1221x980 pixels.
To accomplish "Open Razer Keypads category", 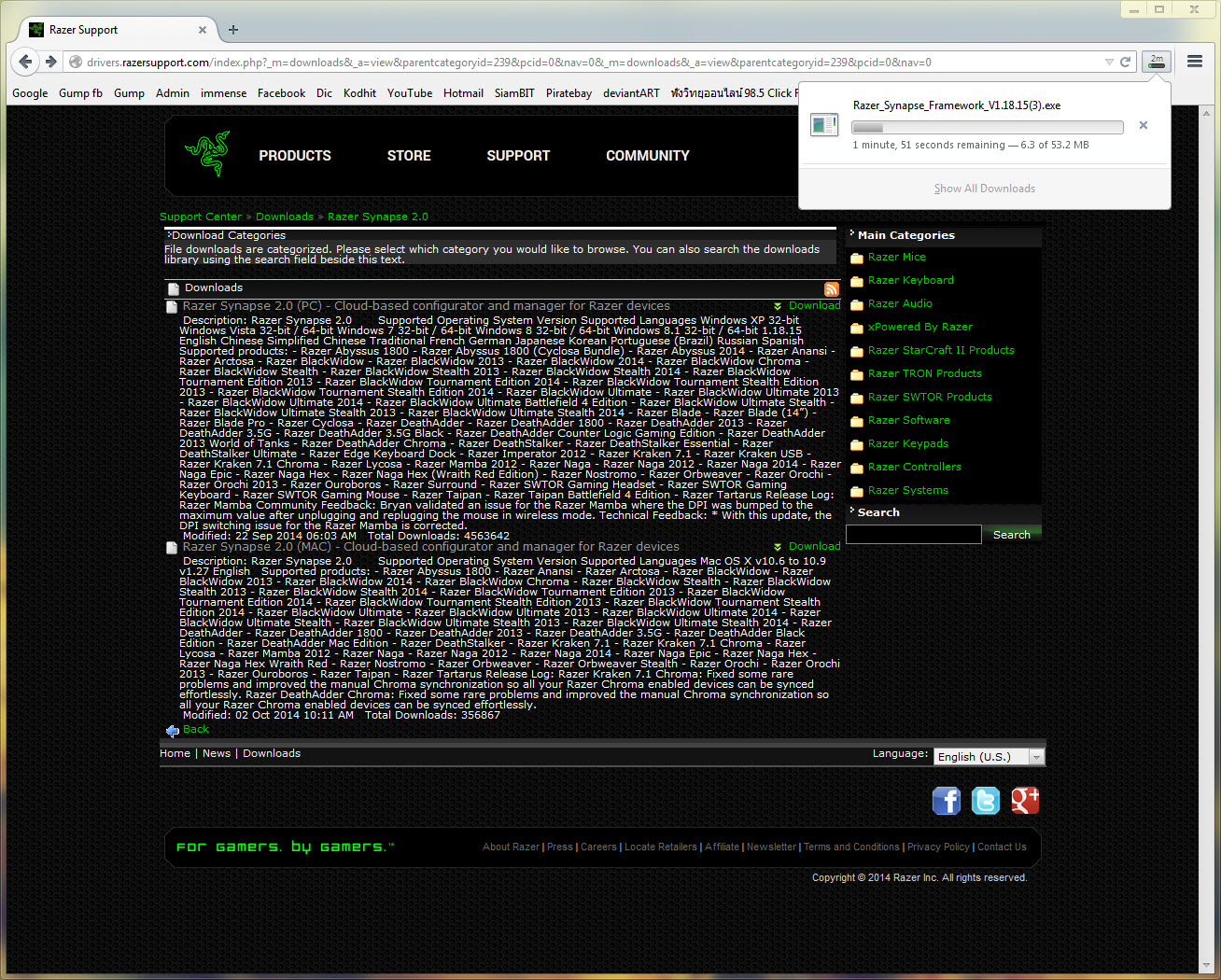I will click(908, 443).
